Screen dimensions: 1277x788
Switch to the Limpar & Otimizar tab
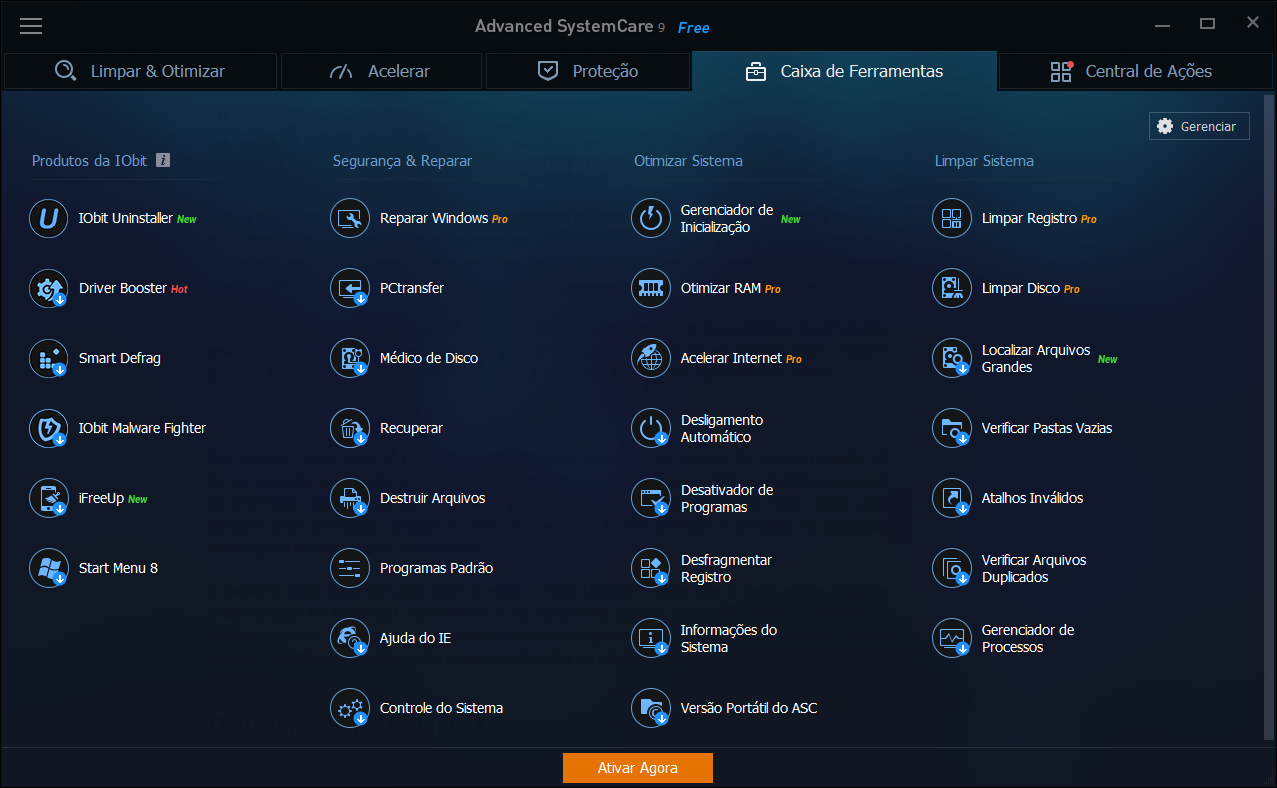(x=140, y=71)
